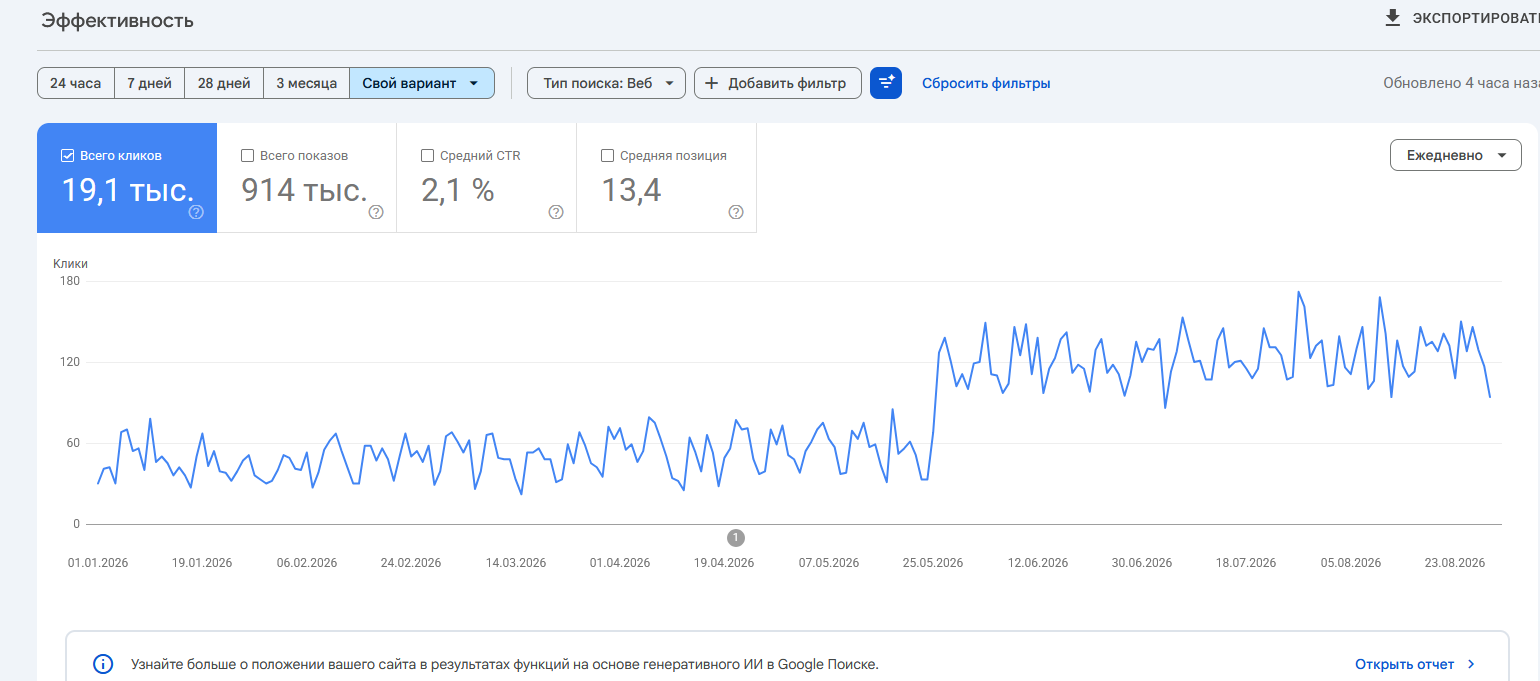This screenshot has height=681, width=1540.
Task: Click the blue AI filter icon button
Action: tap(886, 83)
